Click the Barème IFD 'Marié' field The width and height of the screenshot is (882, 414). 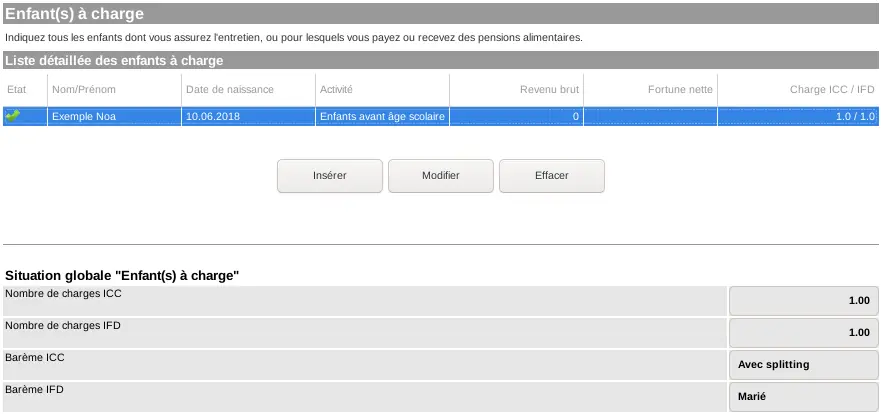click(804, 397)
